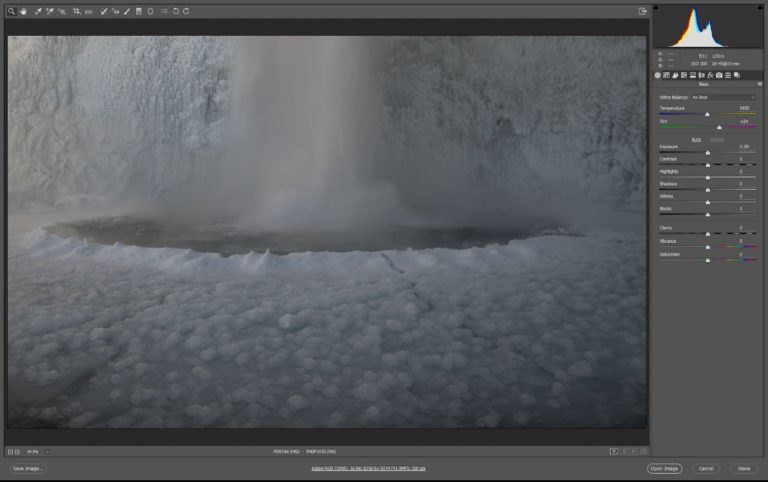Open the Snapshots panel tab
Screen dimensions: 768x482
point(737,75)
